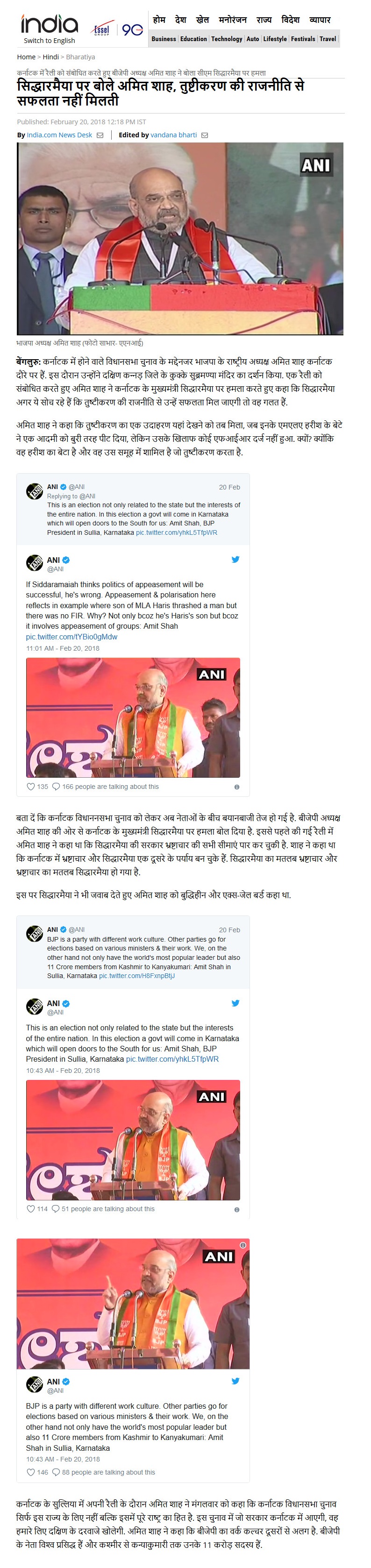Click the email icon beside vandana bharti
371x1568 pixels.
pos(205,135)
